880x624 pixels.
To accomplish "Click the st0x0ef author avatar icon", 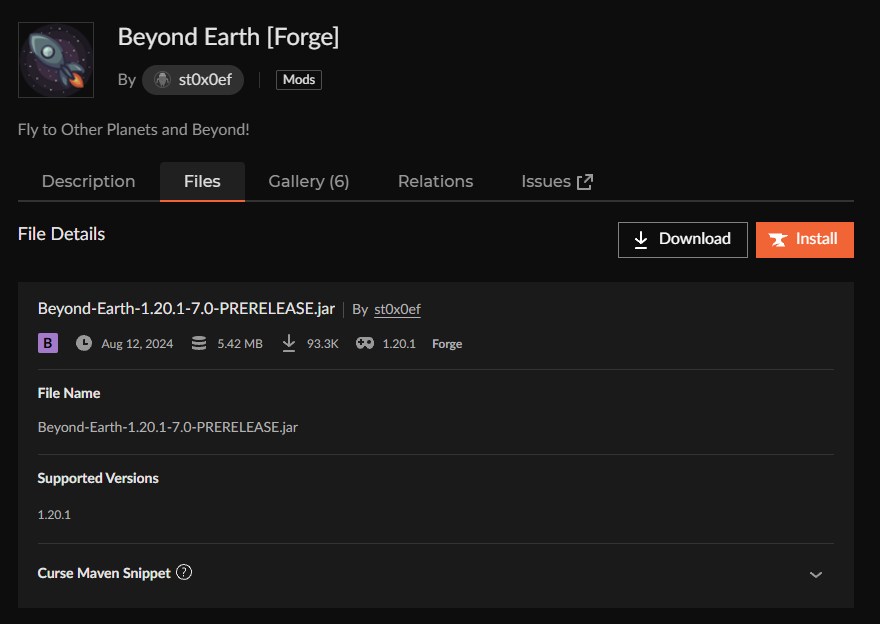I will click(x=161, y=80).
